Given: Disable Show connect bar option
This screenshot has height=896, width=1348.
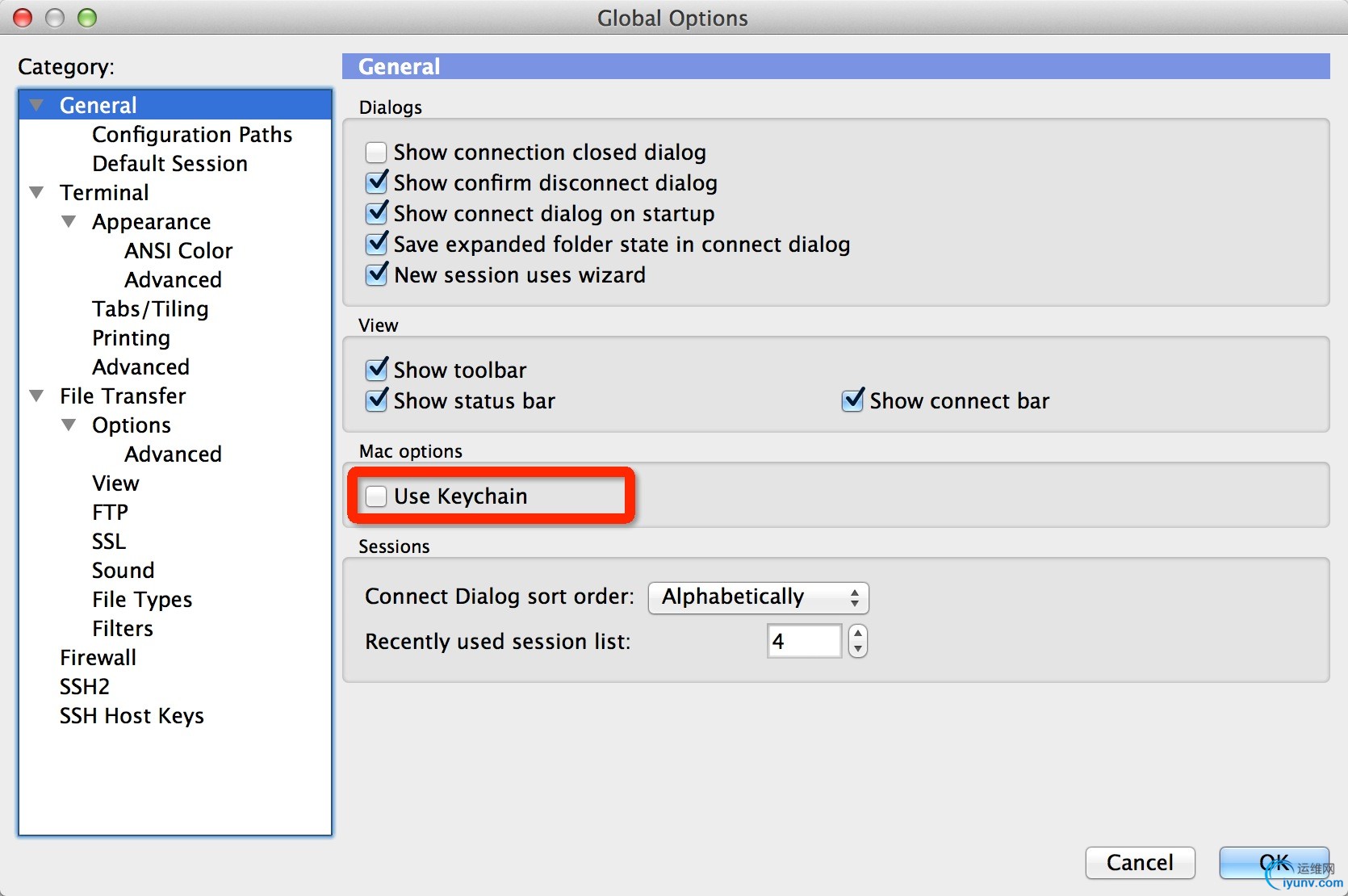Looking at the screenshot, I should [x=852, y=400].
